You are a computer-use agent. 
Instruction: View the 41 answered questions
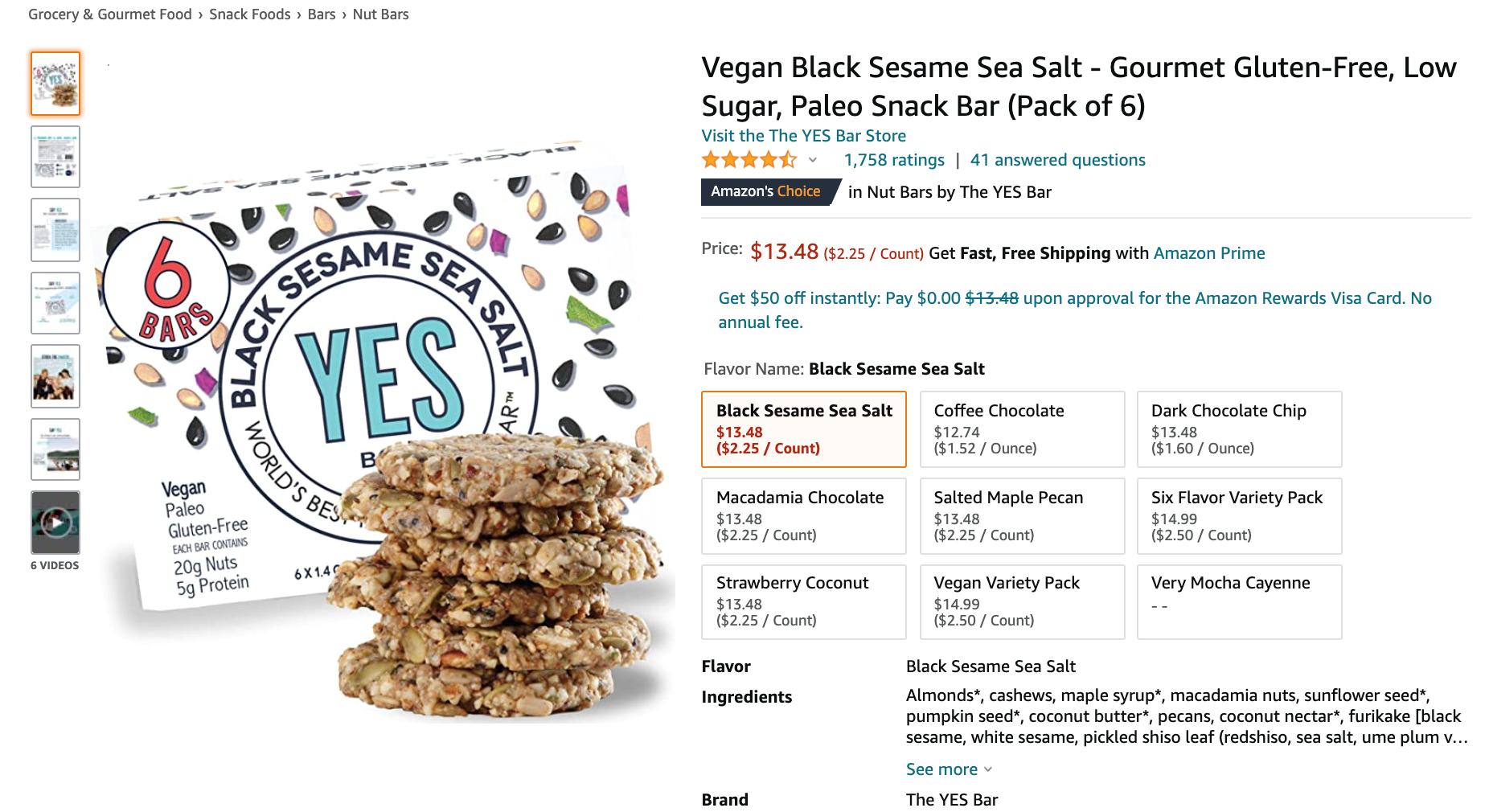[x=1057, y=160]
